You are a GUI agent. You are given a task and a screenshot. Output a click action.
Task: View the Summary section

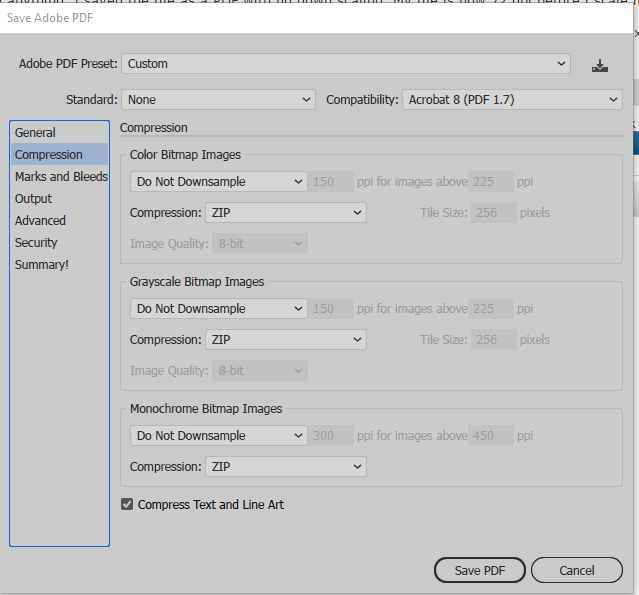tap(59, 264)
